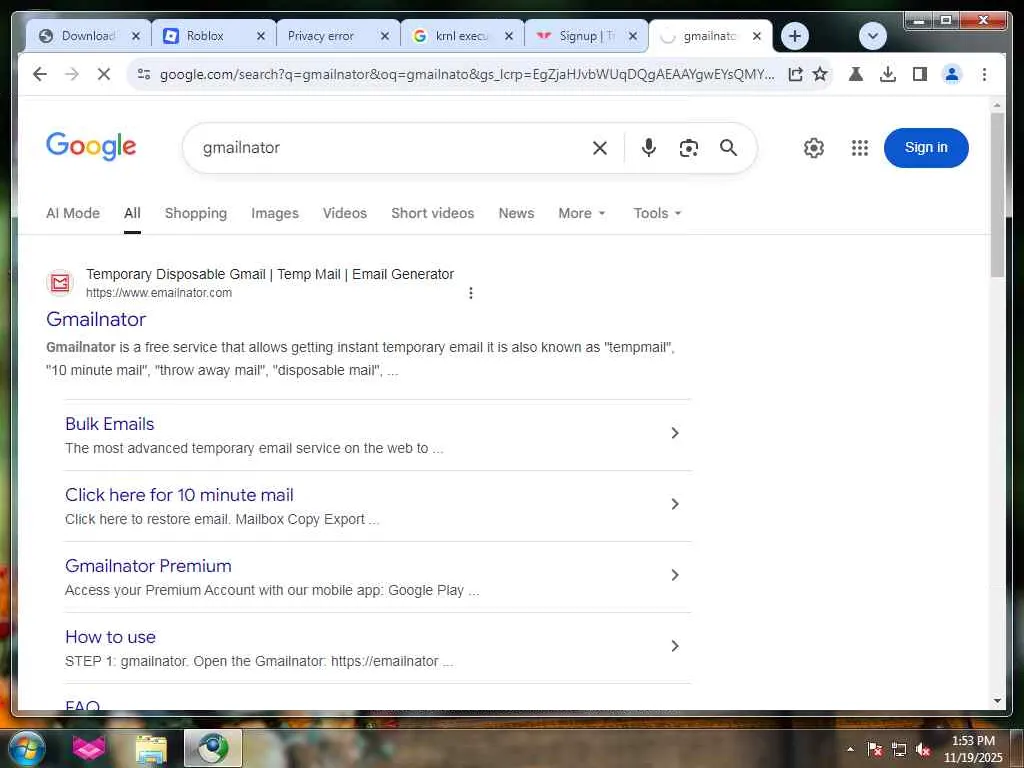This screenshot has width=1024, height=768.
Task: Open the muted volume tray icon
Action: (923, 749)
